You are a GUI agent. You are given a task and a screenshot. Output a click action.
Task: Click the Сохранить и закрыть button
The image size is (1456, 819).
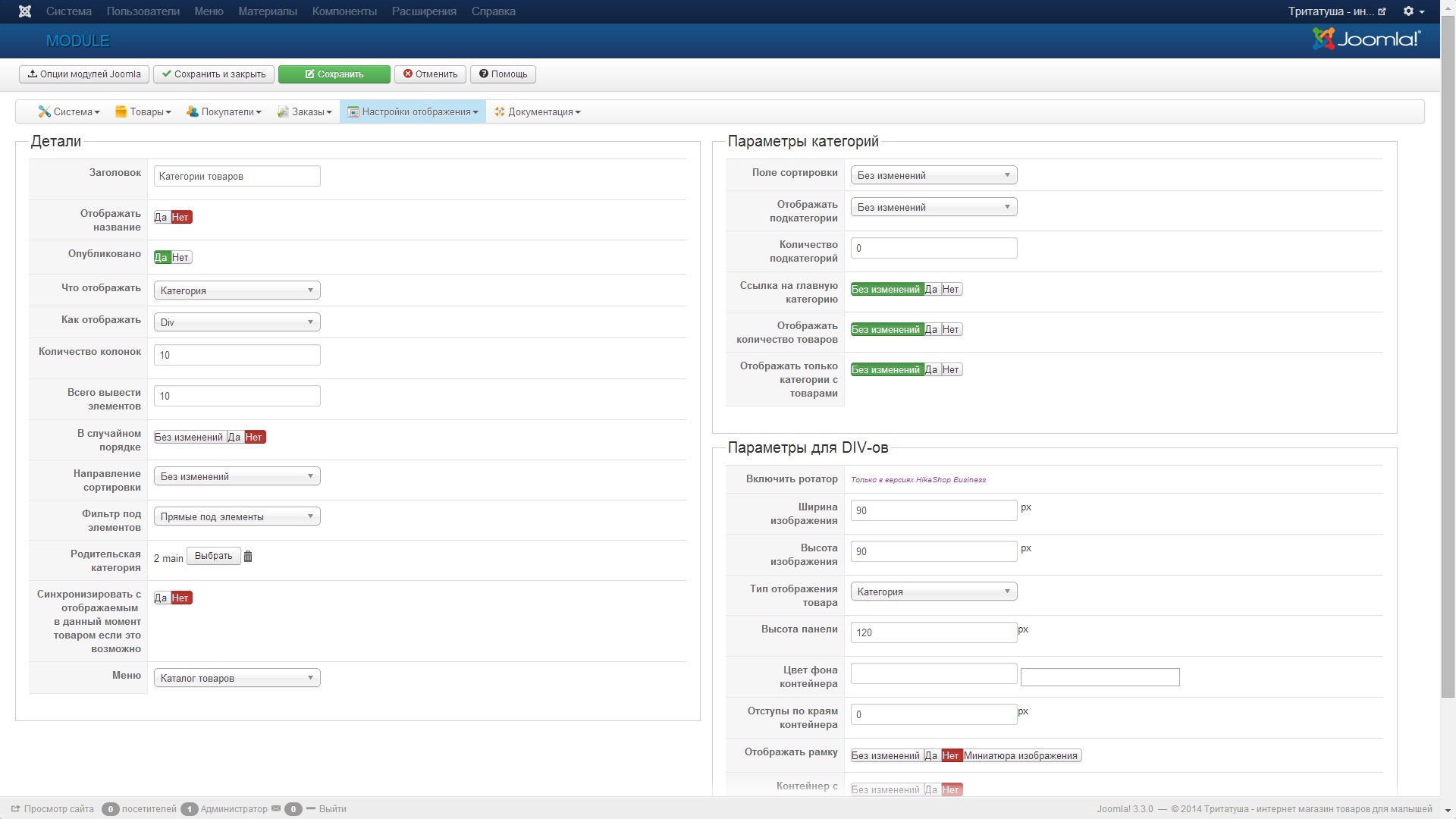click(214, 74)
